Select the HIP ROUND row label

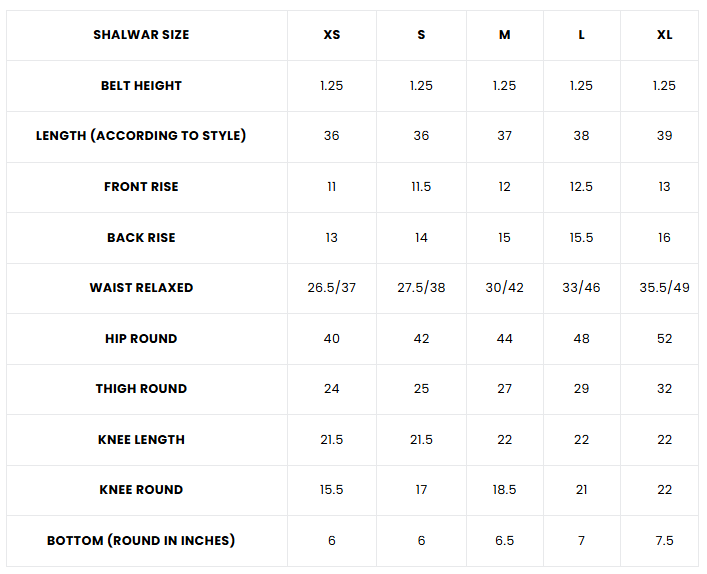tap(141, 339)
